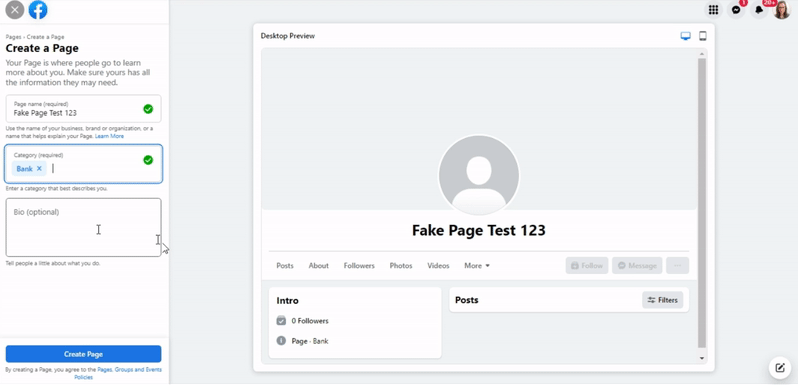This screenshot has height=385, width=798.
Task: Select the About tab in preview
Action: [x=319, y=266]
